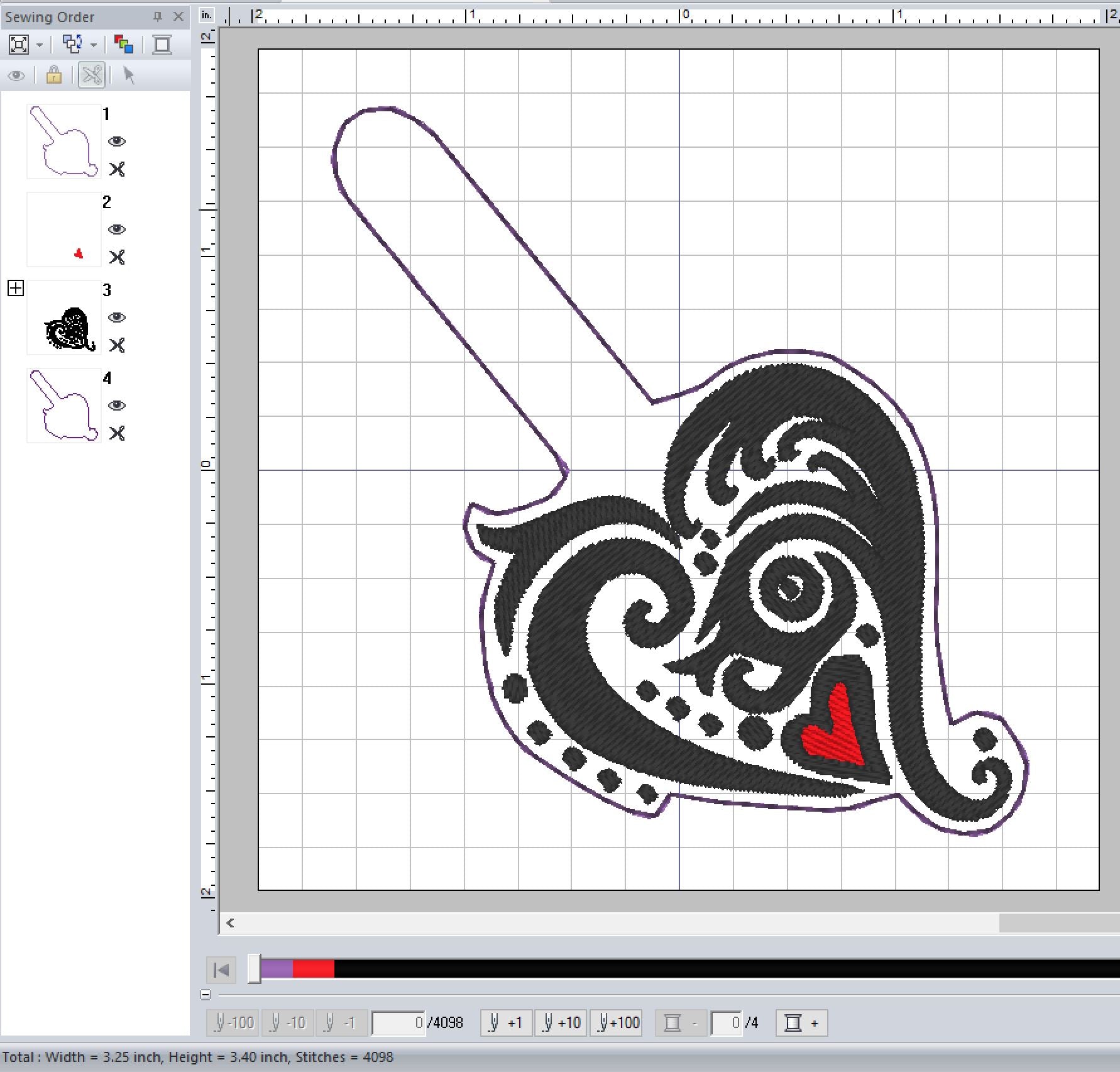The image size is (1120, 1072).
Task: Click the red-green-blue color squares icon
Action: pos(124,45)
